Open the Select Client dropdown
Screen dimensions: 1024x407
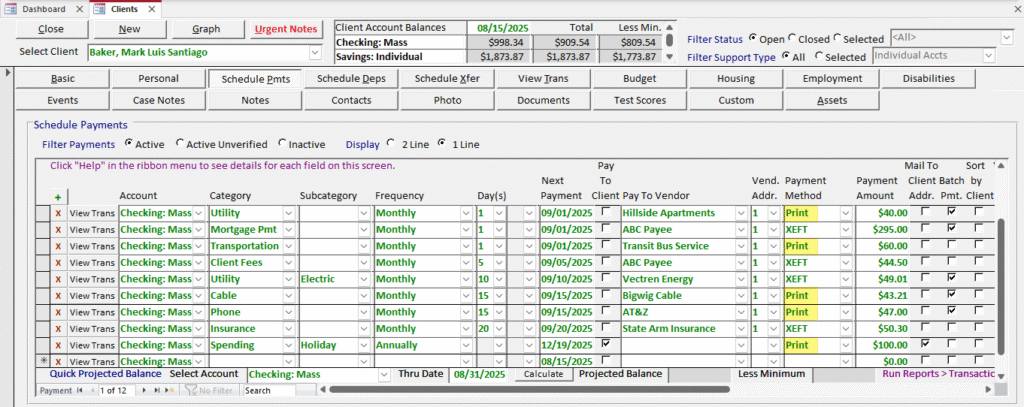(316, 52)
